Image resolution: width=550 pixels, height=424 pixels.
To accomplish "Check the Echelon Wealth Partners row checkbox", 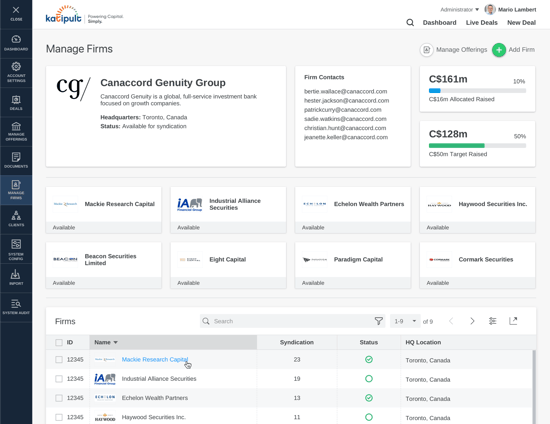I will point(59,398).
